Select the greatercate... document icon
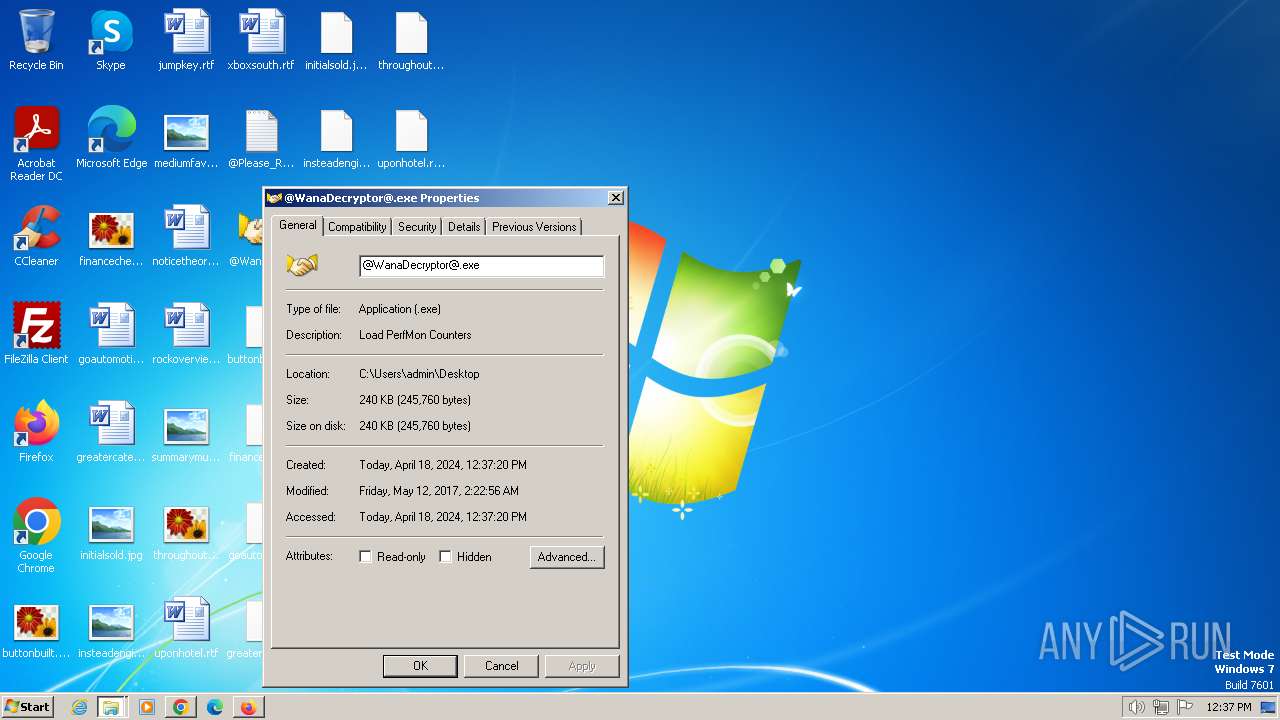This screenshot has height=720, width=1280. click(111, 432)
